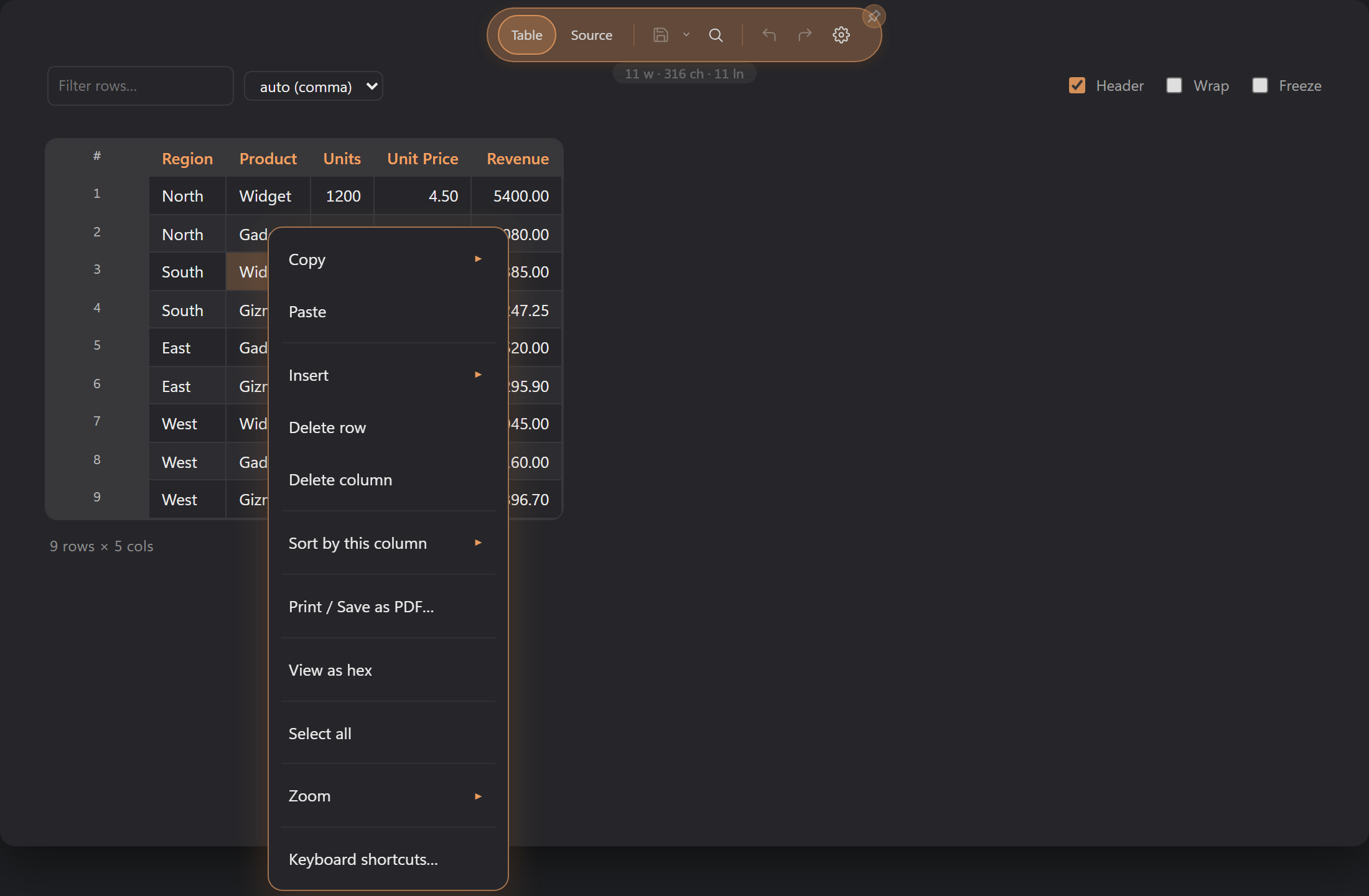Choose Delete row from context menu
The height and width of the screenshot is (896, 1369).
(x=388, y=427)
